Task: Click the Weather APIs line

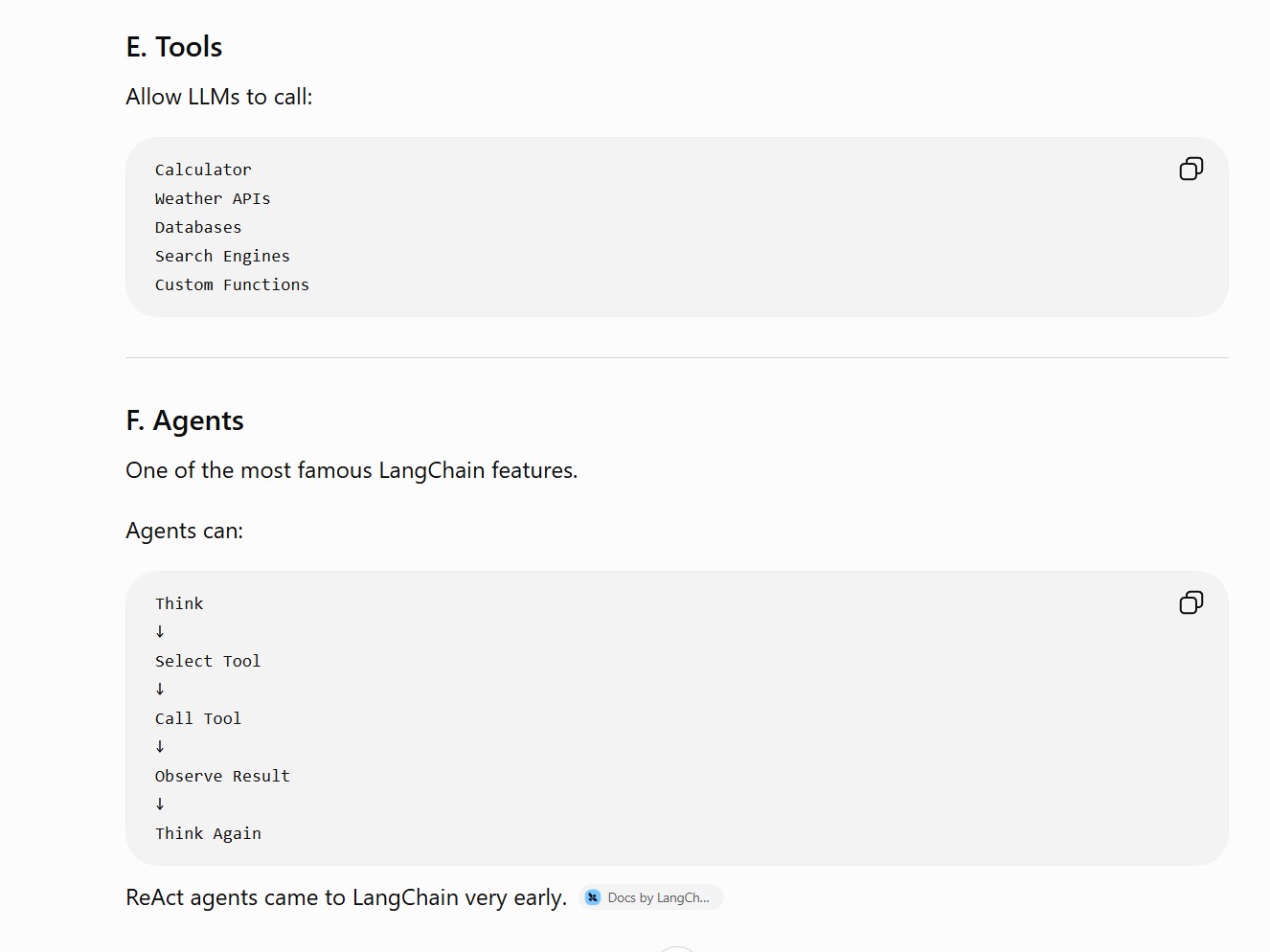Action: click(x=213, y=198)
